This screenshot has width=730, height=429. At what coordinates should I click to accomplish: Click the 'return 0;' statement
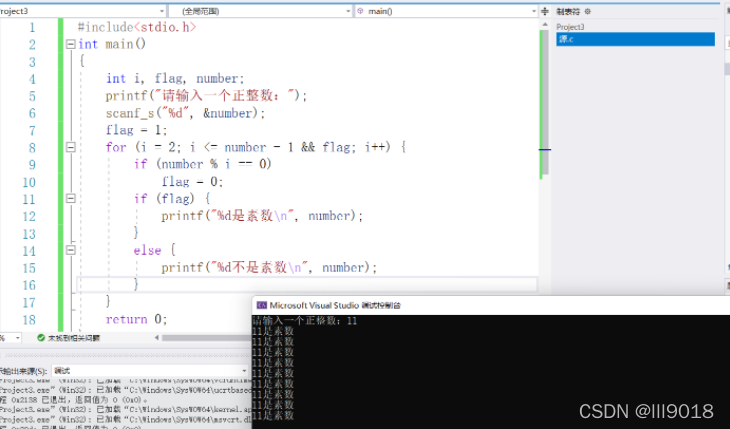[x=136, y=319]
